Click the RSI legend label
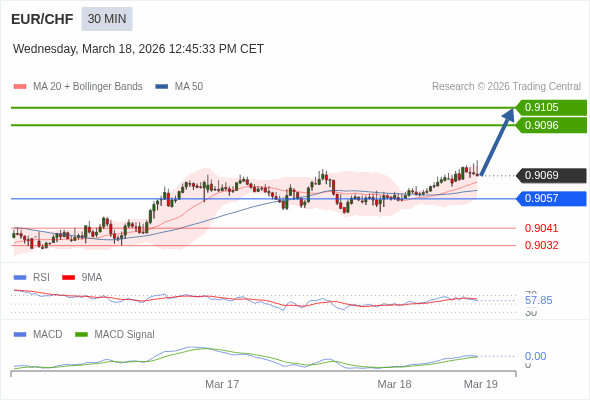 (41, 278)
